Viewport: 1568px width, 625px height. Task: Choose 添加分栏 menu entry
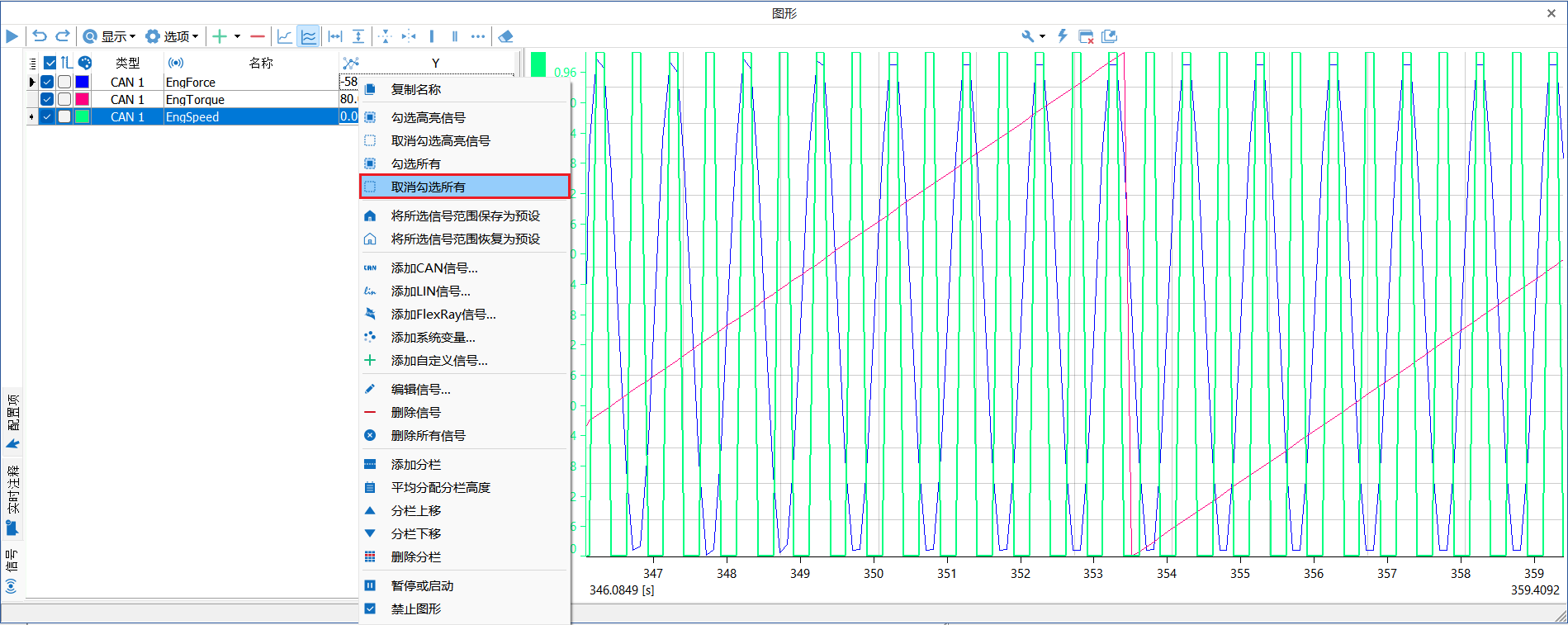tap(465, 464)
